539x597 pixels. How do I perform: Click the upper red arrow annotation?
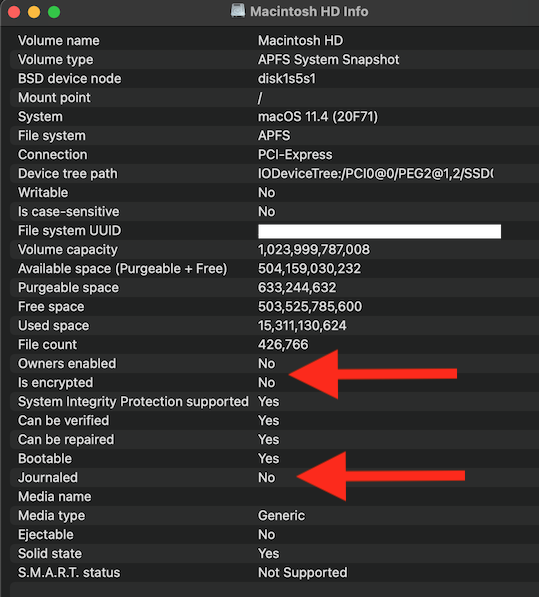click(x=373, y=374)
